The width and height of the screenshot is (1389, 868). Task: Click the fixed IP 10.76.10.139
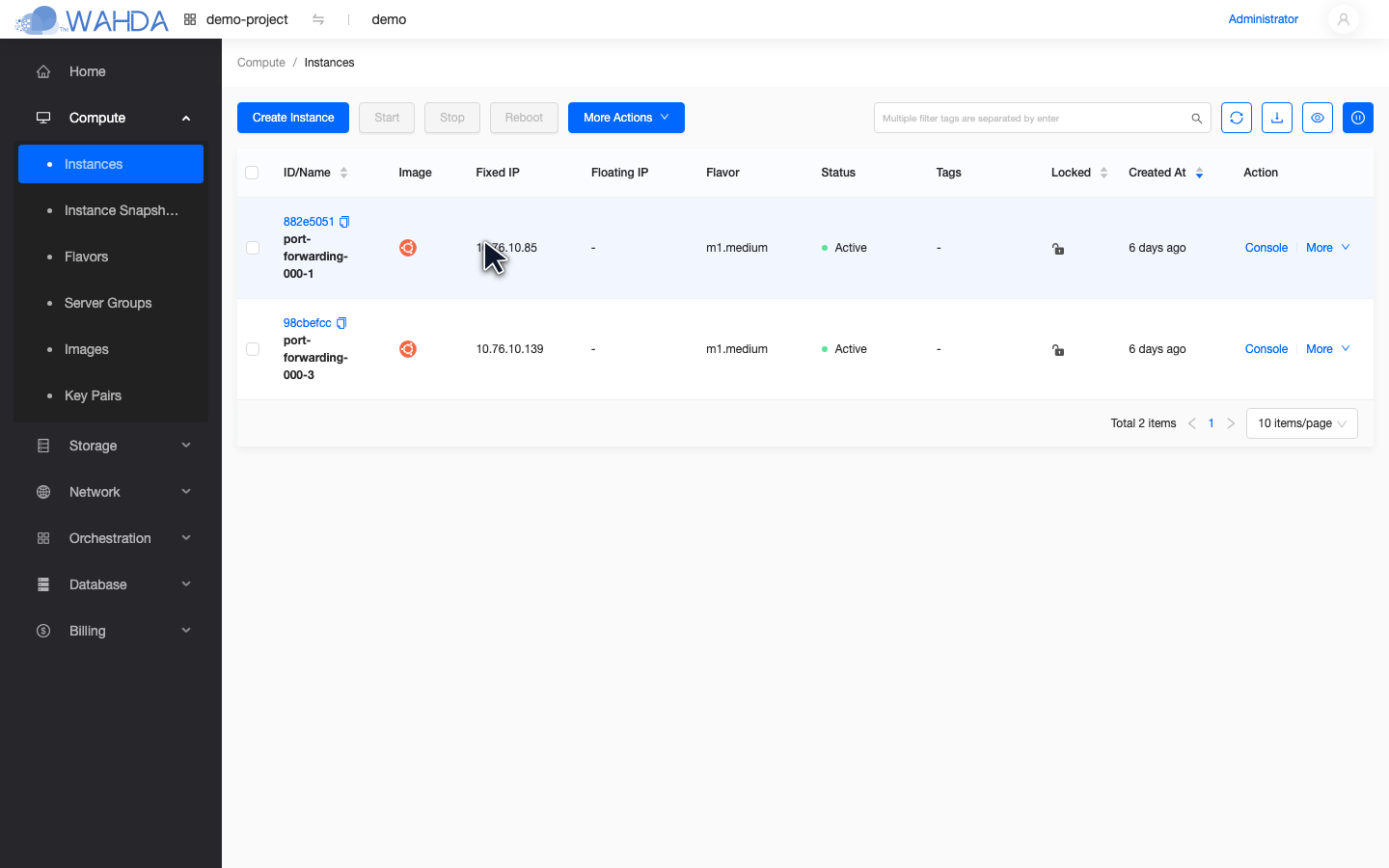click(x=509, y=349)
